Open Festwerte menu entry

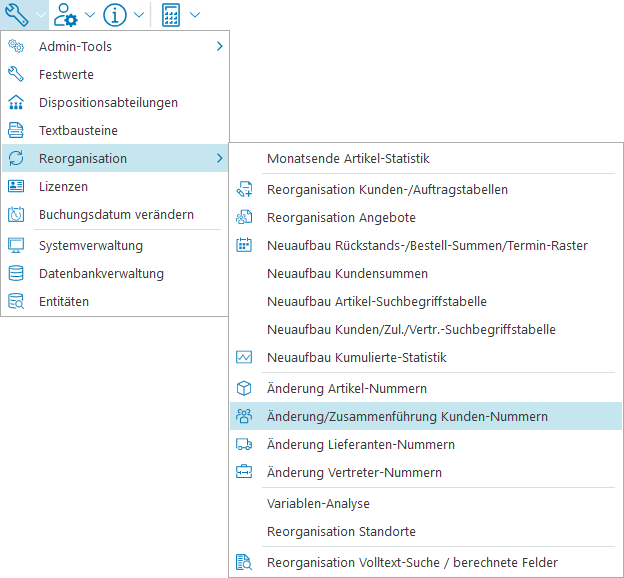click(66, 74)
